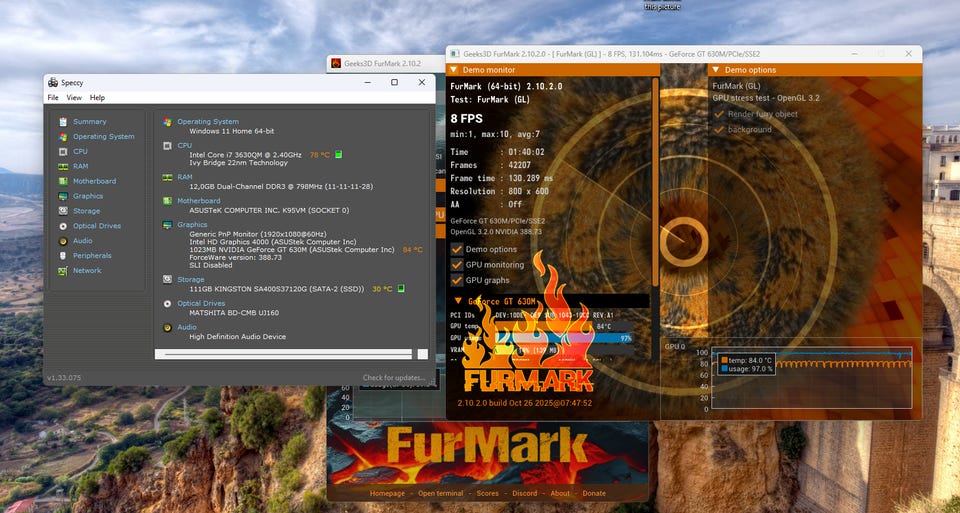960x513 pixels.
Task: Open the Scores link in FurMark launcher
Action: tap(487, 493)
